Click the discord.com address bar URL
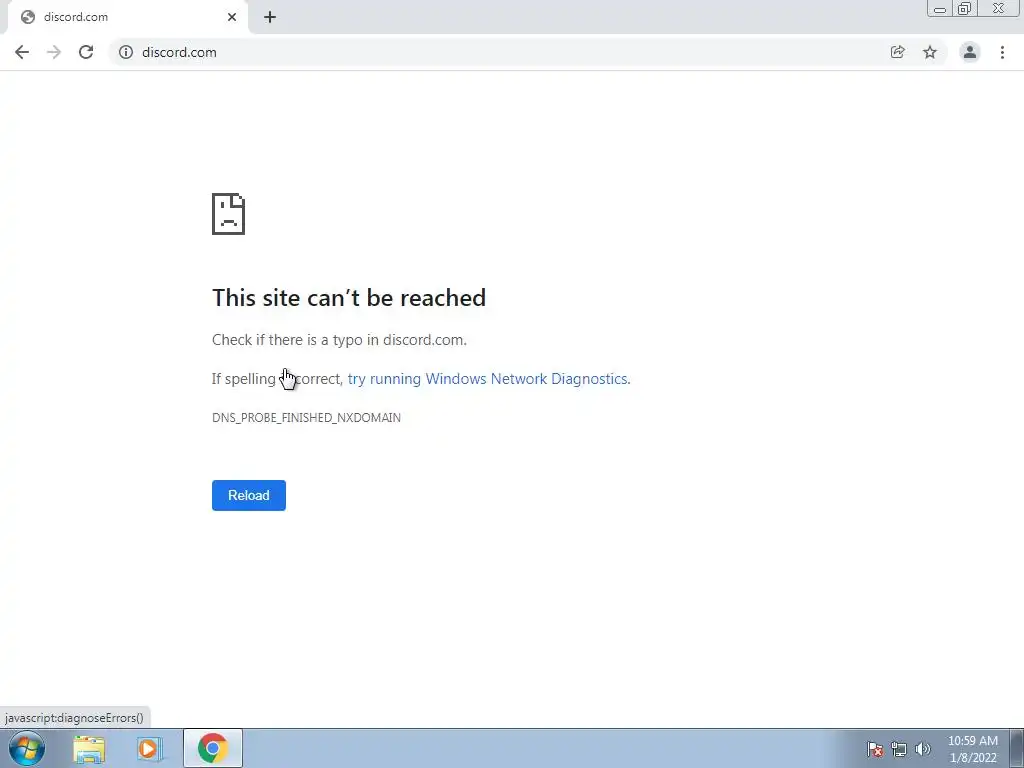 click(x=179, y=52)
